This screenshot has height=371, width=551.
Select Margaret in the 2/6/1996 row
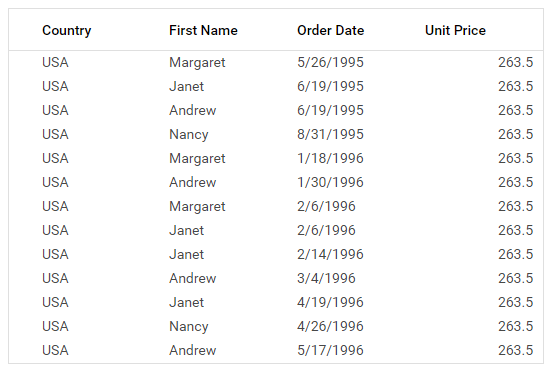pos(197,206)
